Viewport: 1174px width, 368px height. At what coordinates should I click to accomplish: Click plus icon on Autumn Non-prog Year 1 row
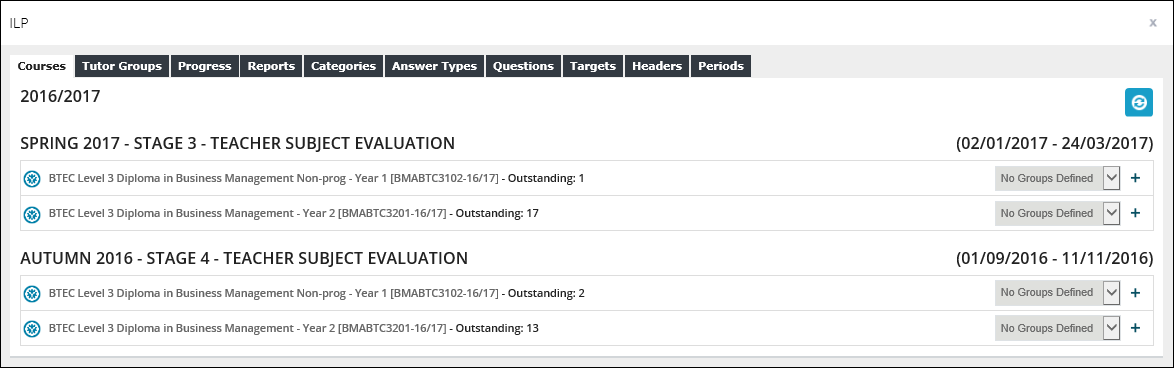tap(1135, 293)
